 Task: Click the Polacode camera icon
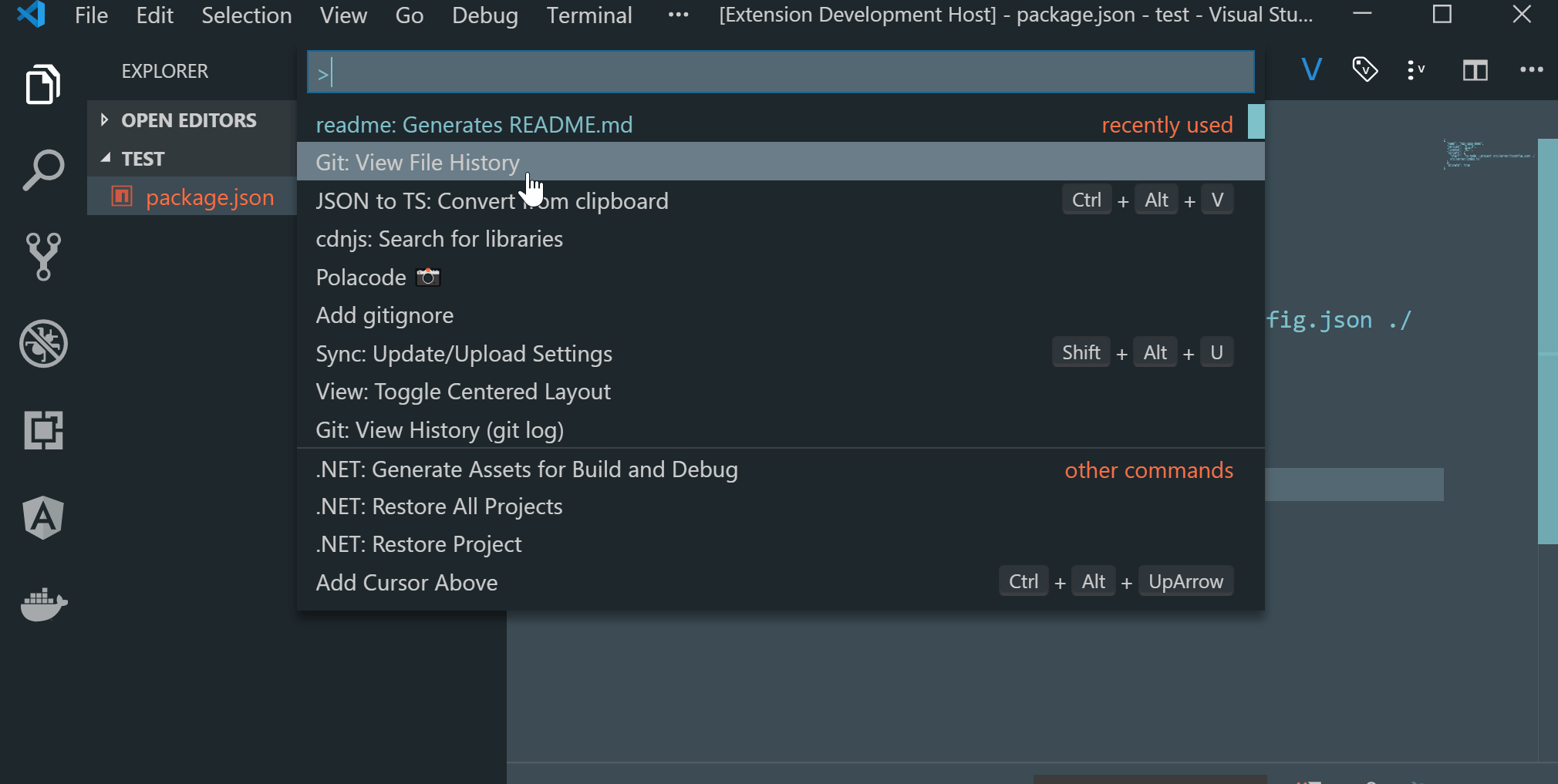point(428,277)
